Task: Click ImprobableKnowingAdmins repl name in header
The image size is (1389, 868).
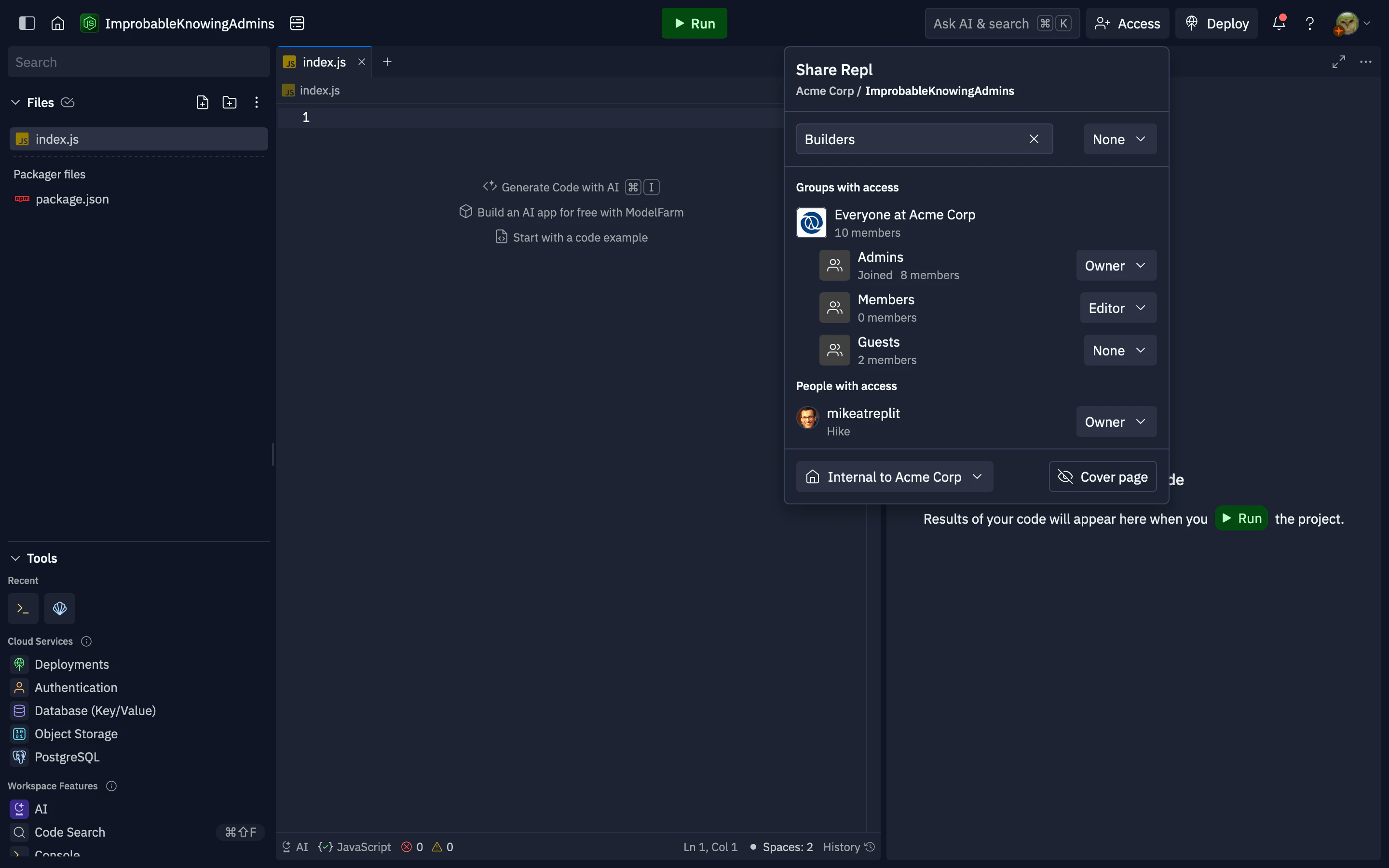Action: pyautogui.click(x=190, y=23)
